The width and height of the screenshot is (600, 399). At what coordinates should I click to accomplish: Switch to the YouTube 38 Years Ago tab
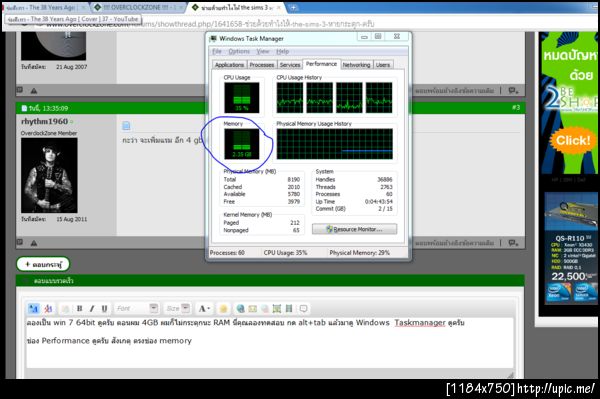pos(46,7)
